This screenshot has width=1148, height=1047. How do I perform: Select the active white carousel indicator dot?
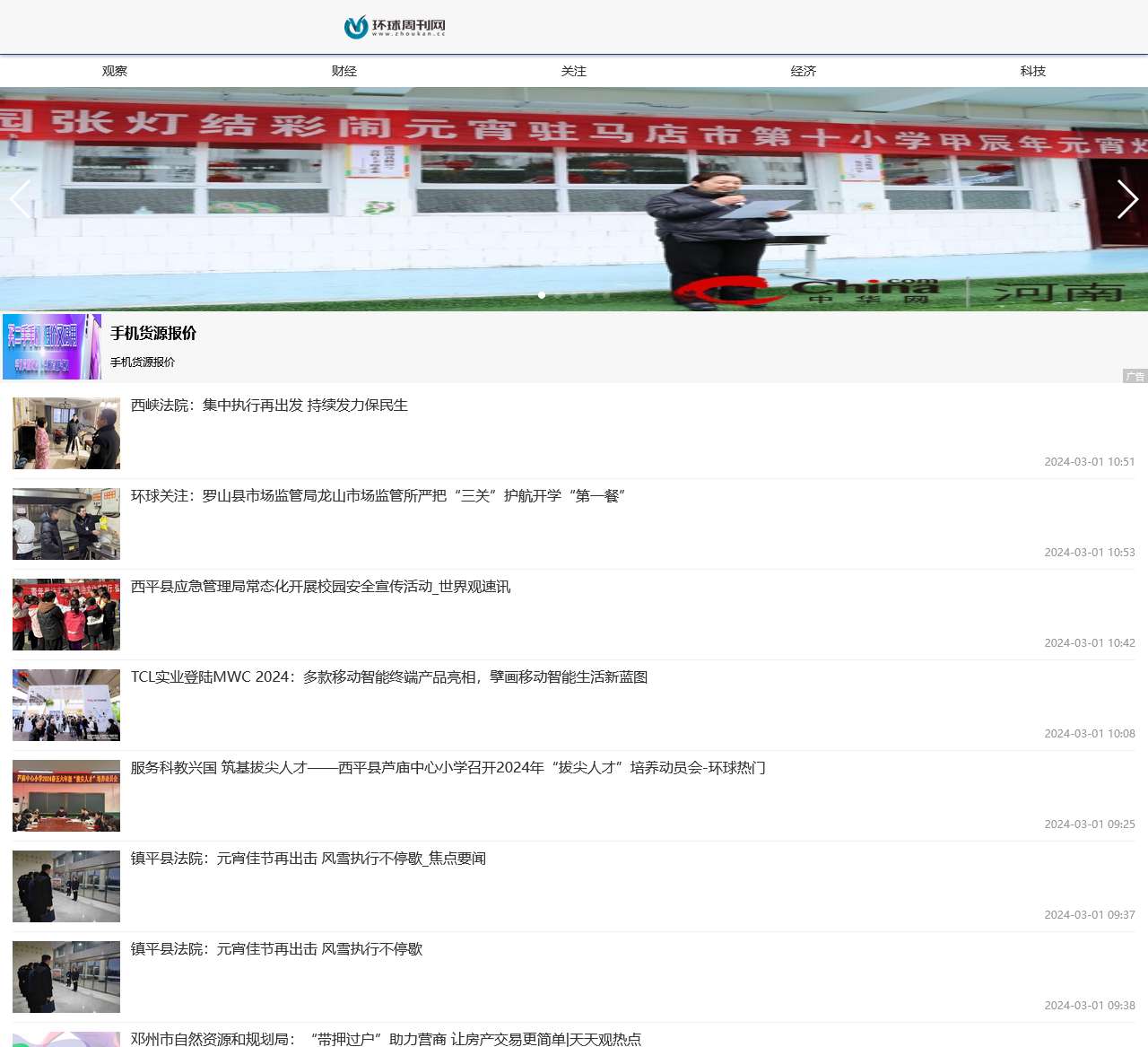[542, 294]
